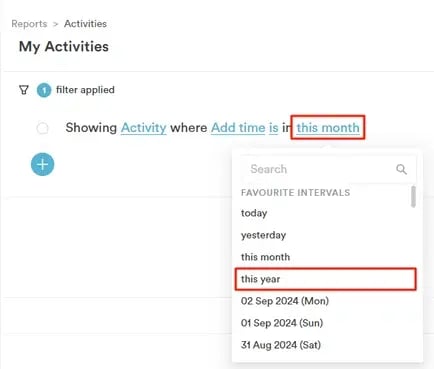Click the search magnifier icon
This screenshot has width=434, height=369.
click(401, 169)
